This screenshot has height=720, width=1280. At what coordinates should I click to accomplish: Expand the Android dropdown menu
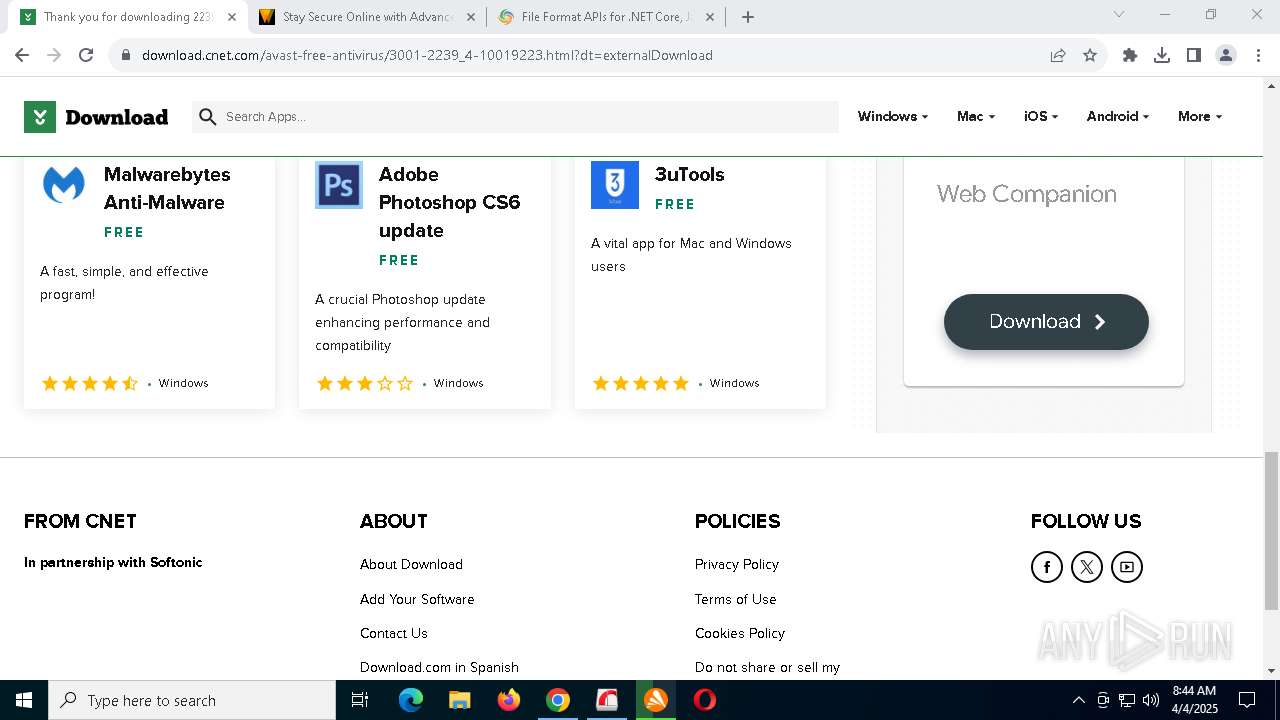pos(1118,117)
